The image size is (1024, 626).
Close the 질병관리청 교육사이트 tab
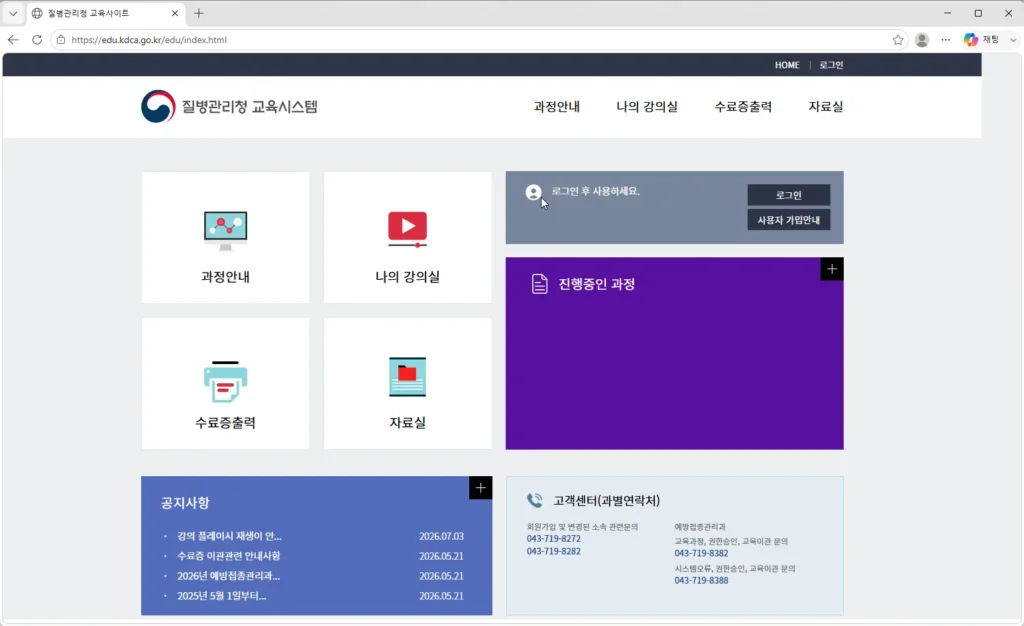click(174, 13)
